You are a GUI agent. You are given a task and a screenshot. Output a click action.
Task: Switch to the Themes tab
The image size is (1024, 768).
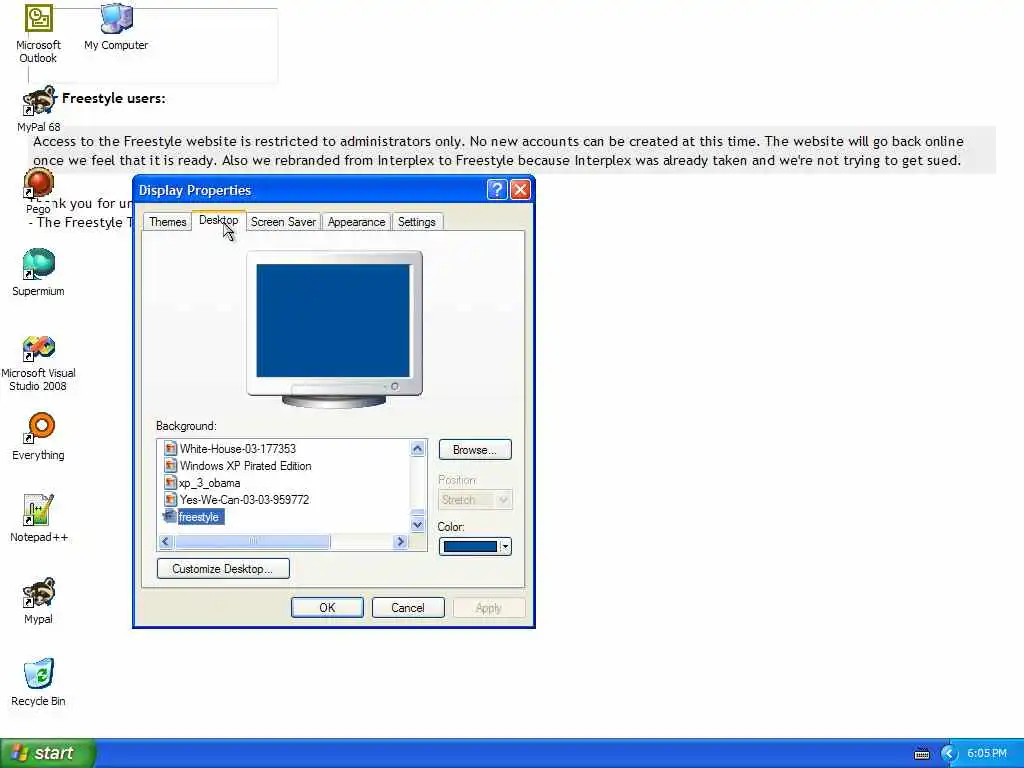(167, 222)
